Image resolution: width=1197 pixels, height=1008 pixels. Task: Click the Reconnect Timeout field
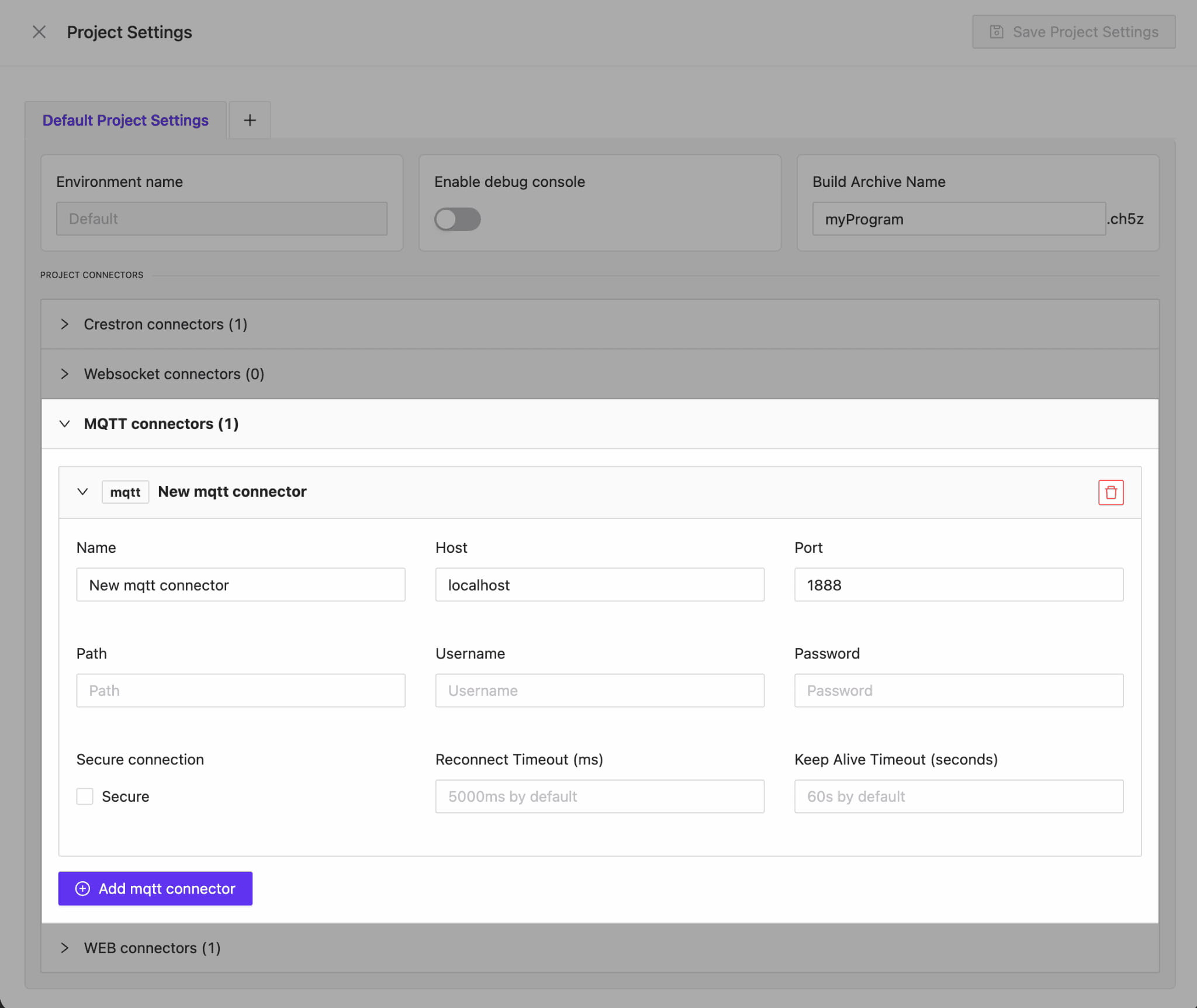pyautogui.click(x=599, y=796)
